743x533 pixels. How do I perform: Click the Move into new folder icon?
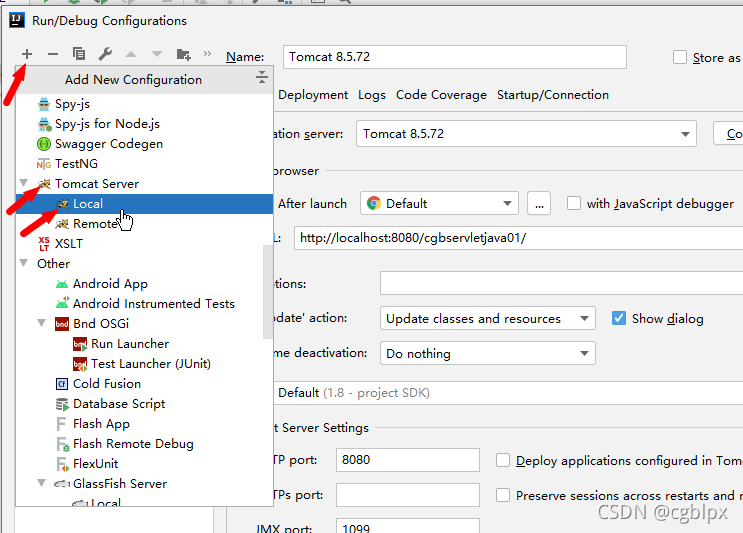(x=183, y=54)
